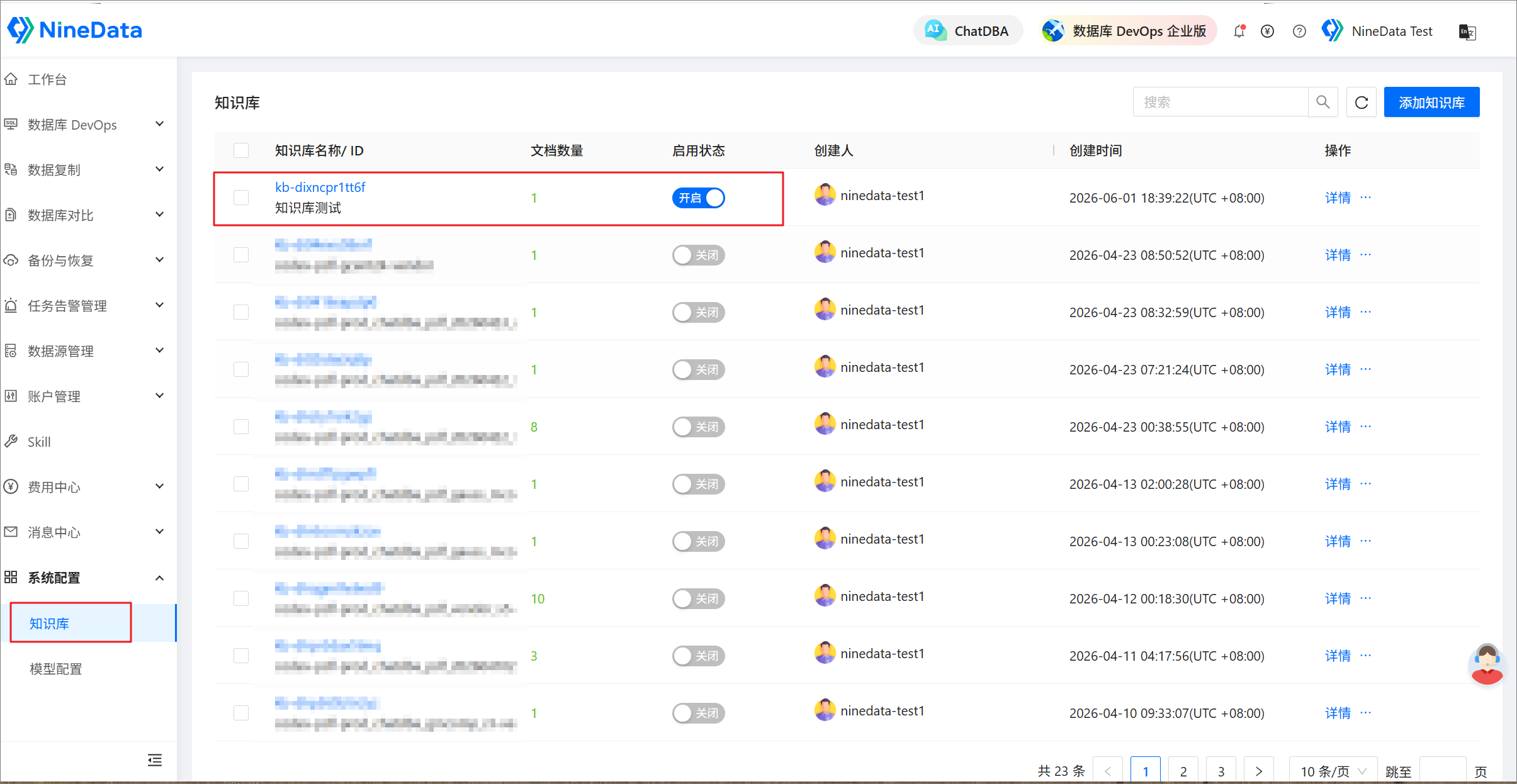Open 详情 for 2026-04-12 row
Image resolution: width=1517 pixels, height=784 pixels.
click(1338, 598)
